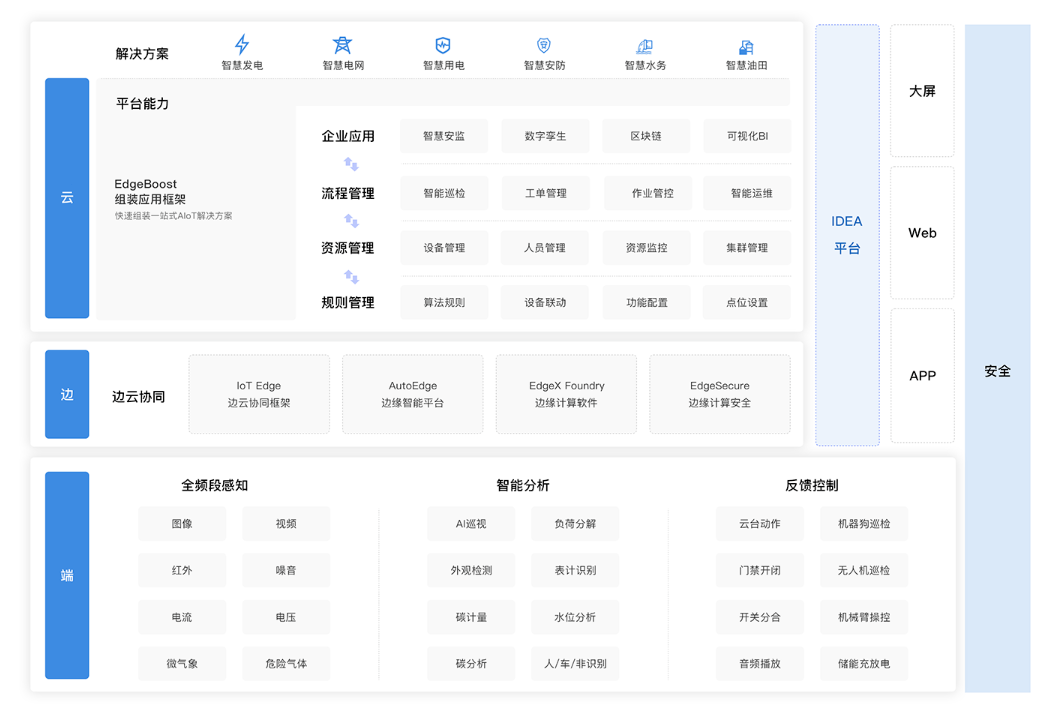Click 外观检测 analysis box
The image size is (1061, 718).
click(471, 570)
